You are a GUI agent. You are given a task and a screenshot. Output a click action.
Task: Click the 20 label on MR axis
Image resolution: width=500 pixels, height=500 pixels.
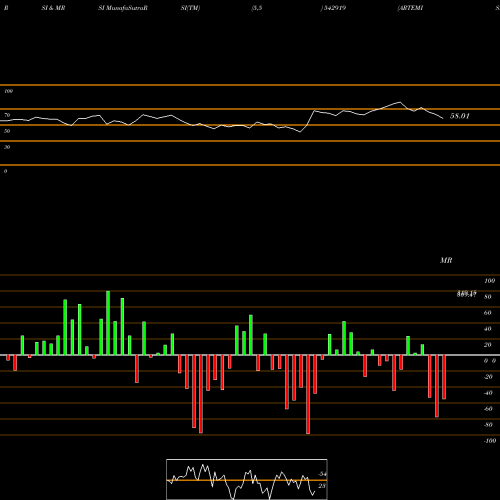click(x=488, y=345)
